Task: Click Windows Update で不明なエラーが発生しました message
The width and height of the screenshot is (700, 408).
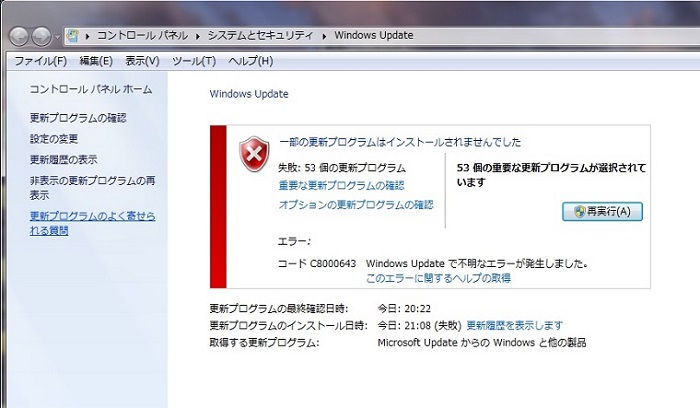Action: tap(477, 263)
